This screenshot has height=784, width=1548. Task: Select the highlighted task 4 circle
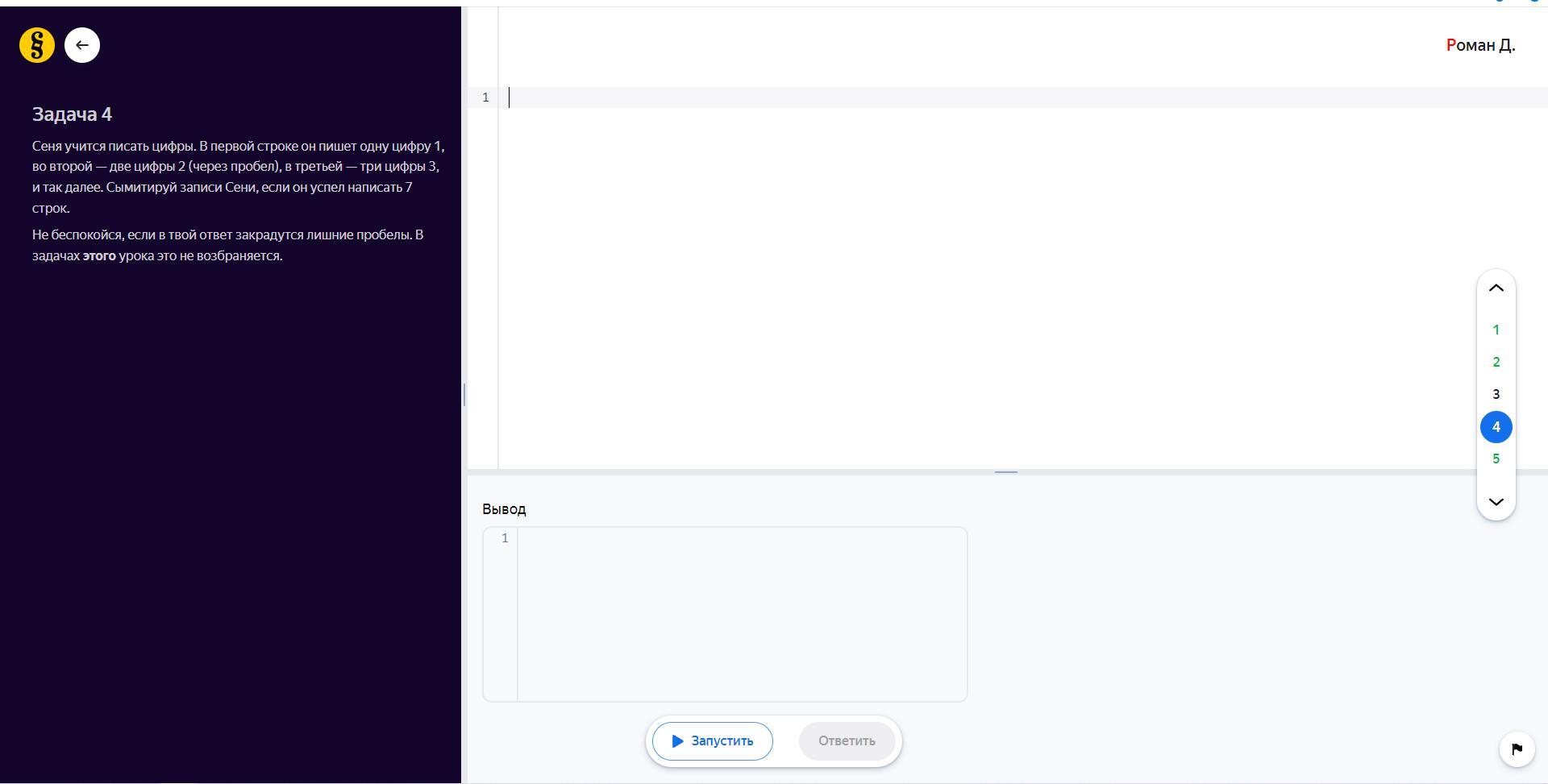(1496, 427)
